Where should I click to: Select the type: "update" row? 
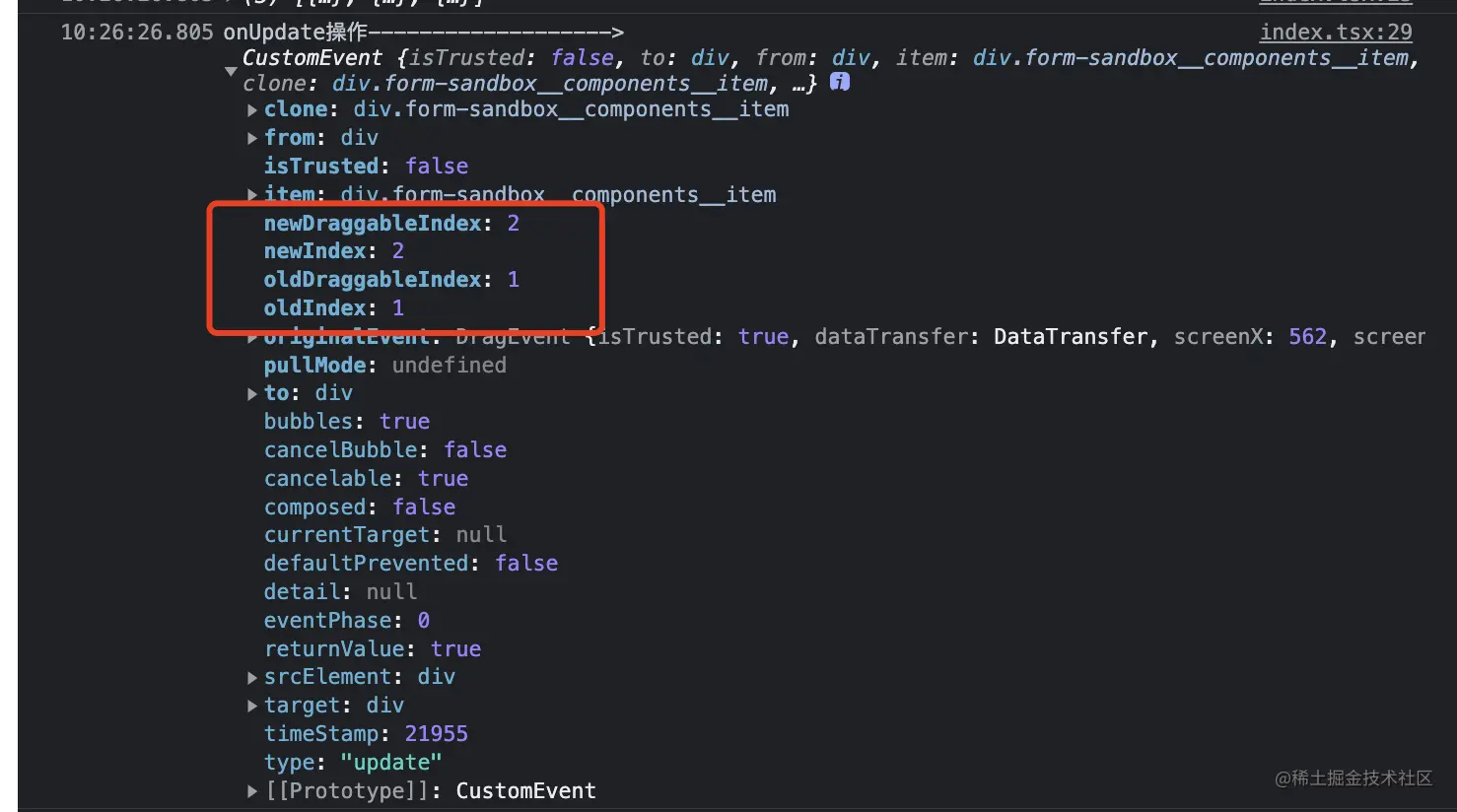(x=353, y=763)
